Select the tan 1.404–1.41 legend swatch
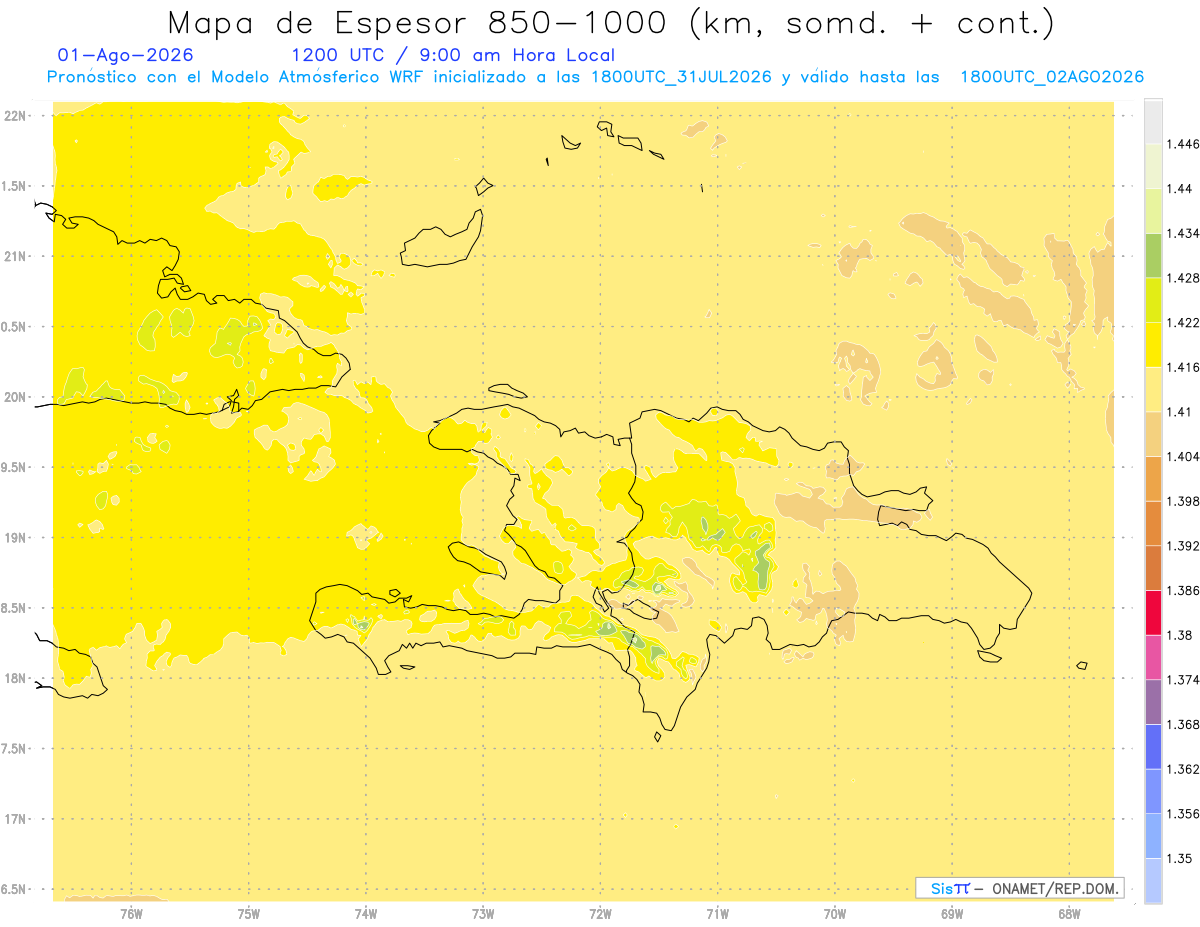 pos(1153,434)
